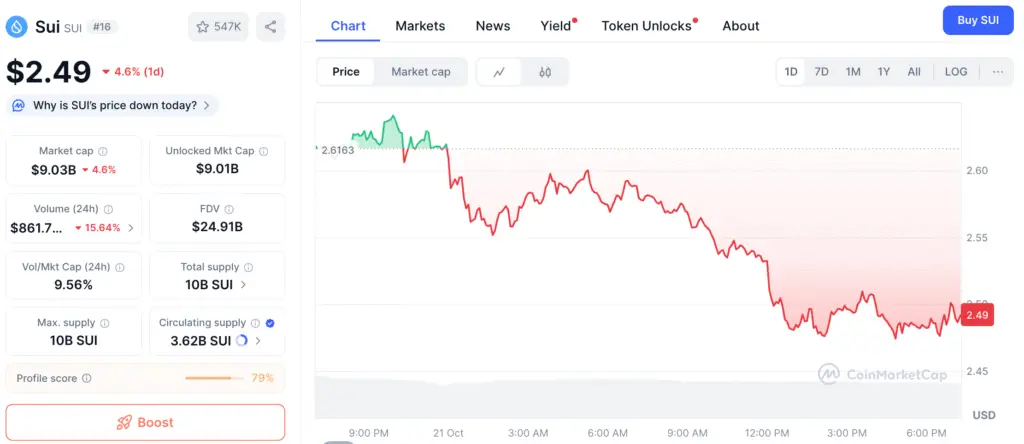Viewport: 1024px width, 444px height.
Task: Click the Profile score progress bar
Action: (214, 379)
